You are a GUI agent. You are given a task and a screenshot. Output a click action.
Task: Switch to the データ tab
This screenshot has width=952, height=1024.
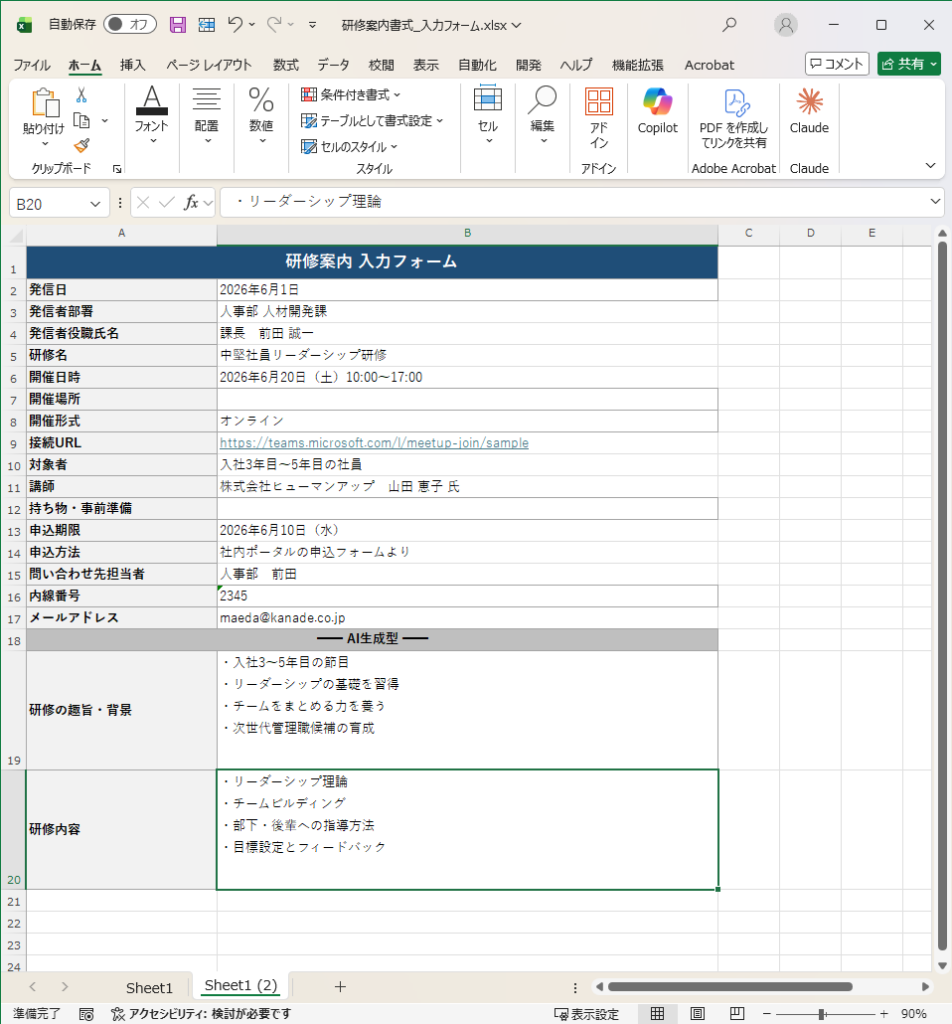333,65
